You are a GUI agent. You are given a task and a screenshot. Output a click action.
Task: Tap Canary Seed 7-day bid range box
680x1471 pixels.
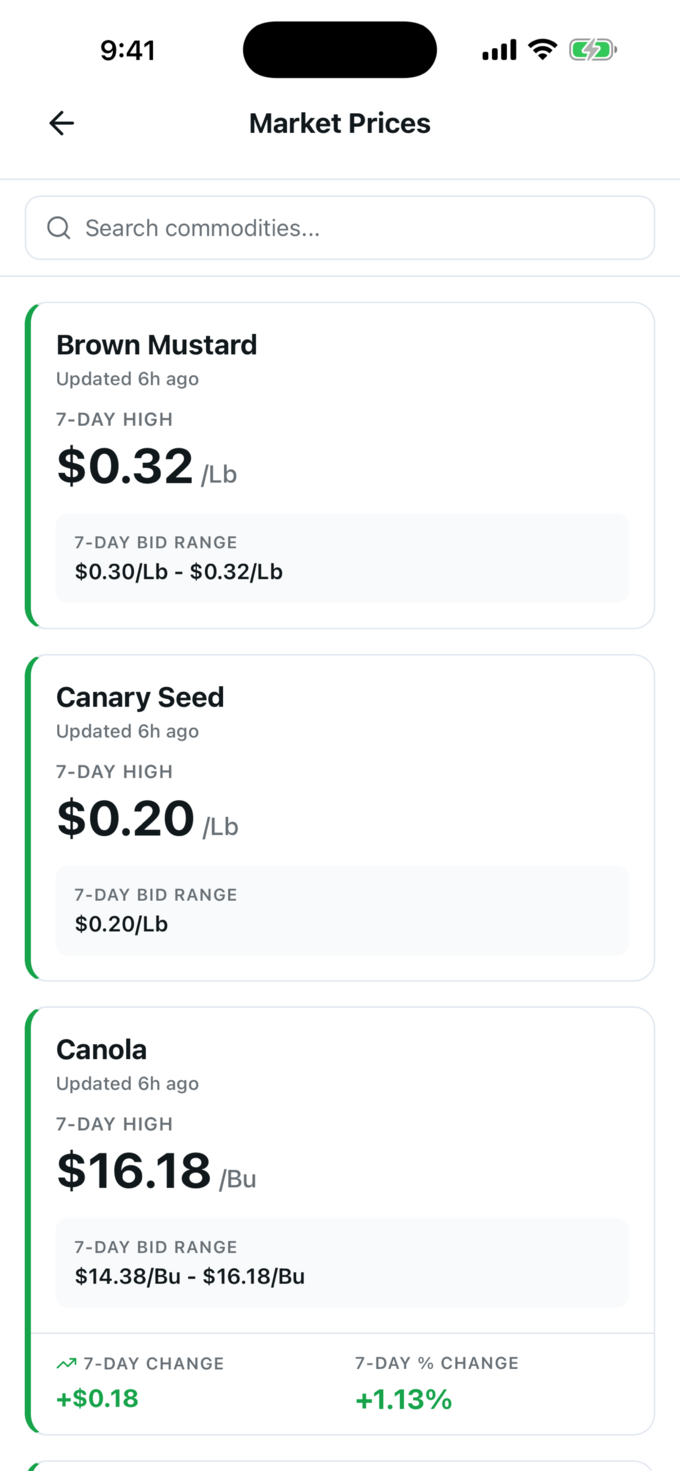point(342,910)
